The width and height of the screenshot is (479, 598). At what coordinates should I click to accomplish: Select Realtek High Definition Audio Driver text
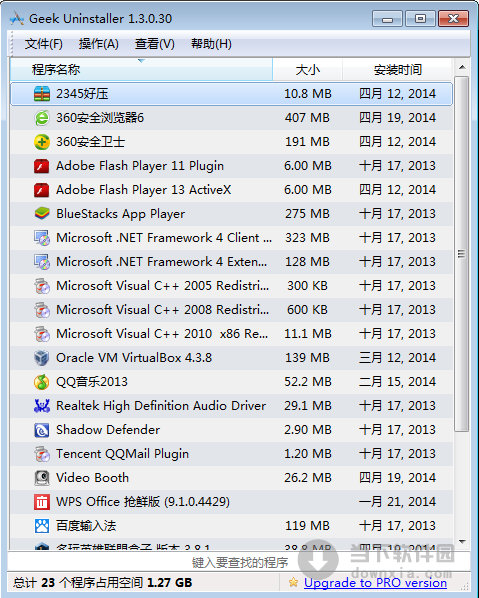[x=161, y=406]
